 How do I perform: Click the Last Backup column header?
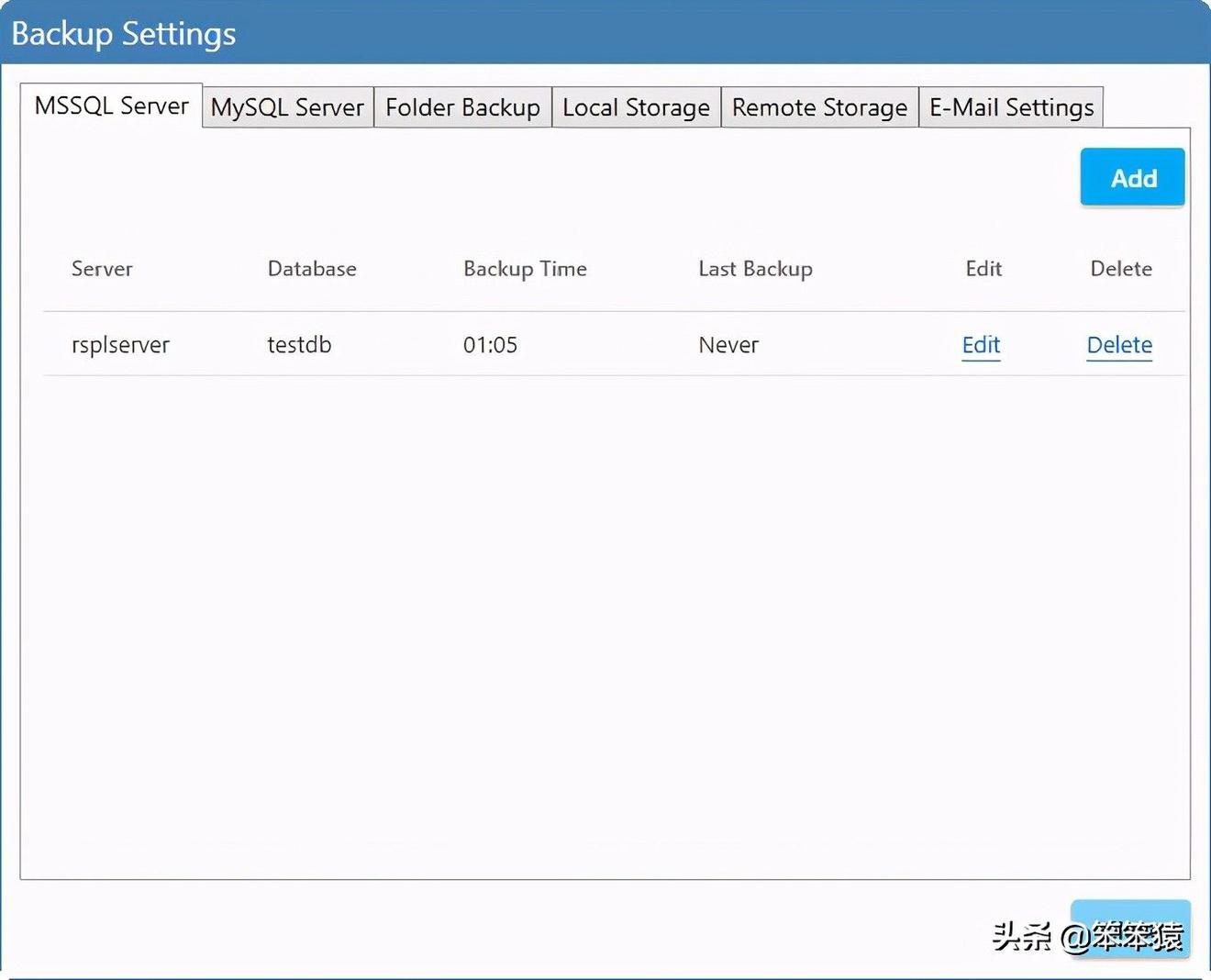(x=755, y=269)
